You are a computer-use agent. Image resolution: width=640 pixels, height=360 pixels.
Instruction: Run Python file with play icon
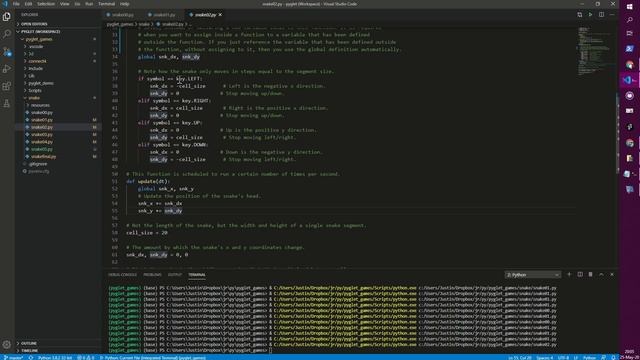pyautogui.click(x=590, y=15)
